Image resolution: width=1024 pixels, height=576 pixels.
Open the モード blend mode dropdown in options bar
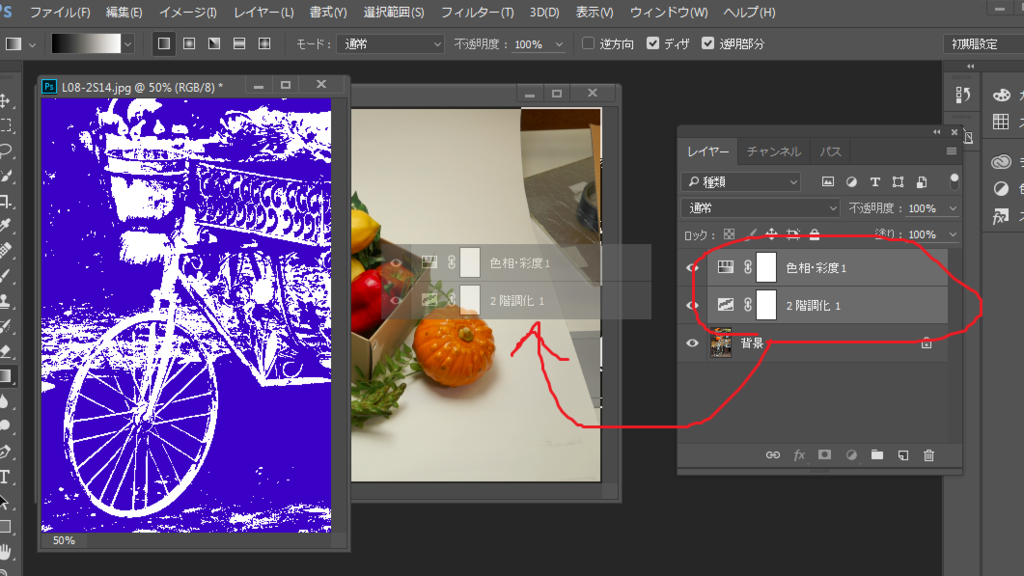click(x=391, y=44)
